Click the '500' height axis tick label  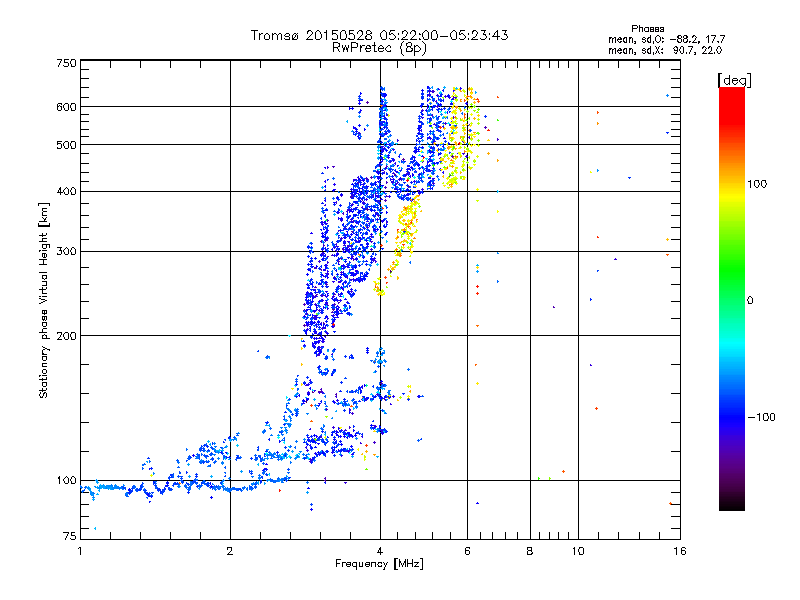66,145
